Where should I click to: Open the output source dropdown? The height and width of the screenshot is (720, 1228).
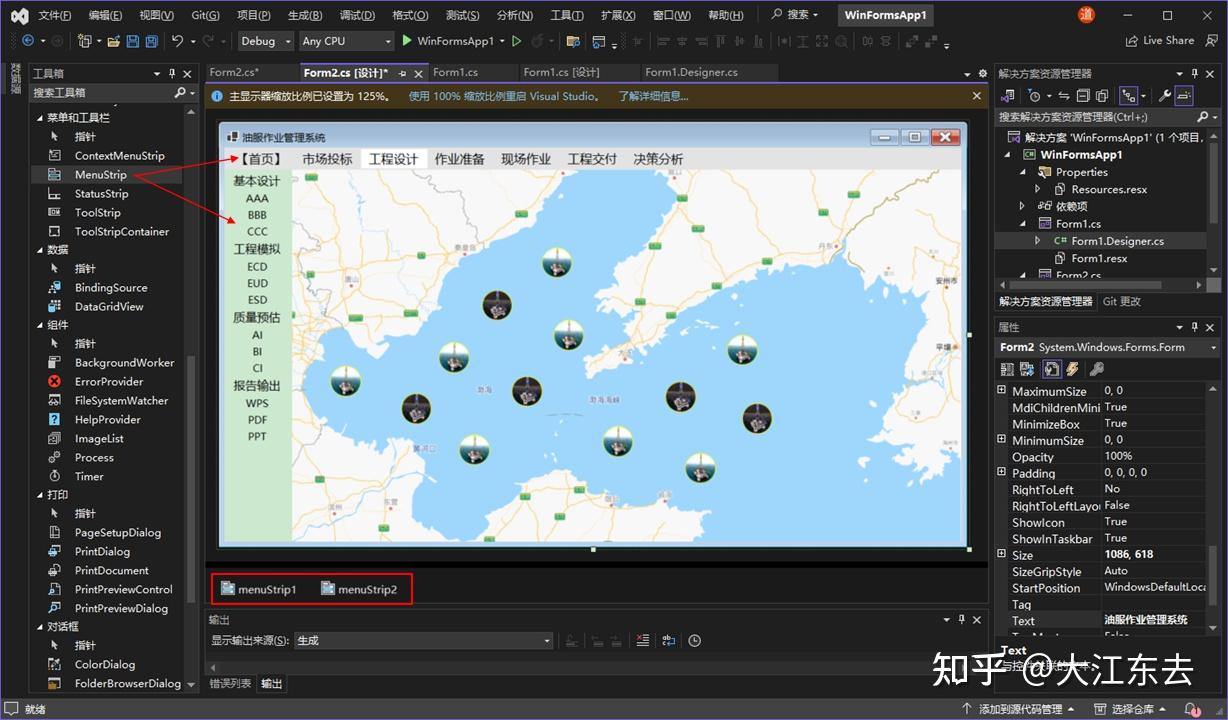(423, 641)
